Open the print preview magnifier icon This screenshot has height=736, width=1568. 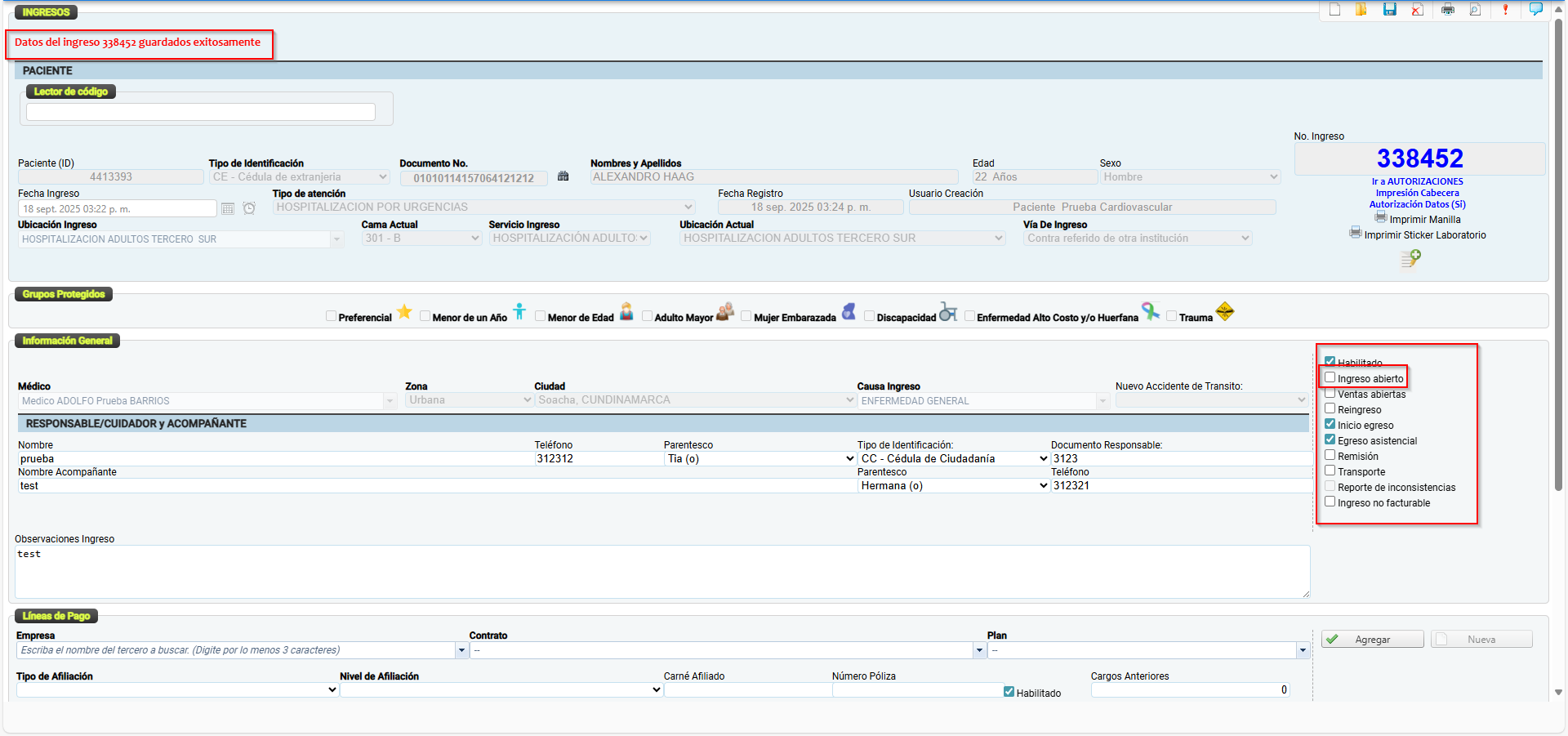click(1475, 10)
